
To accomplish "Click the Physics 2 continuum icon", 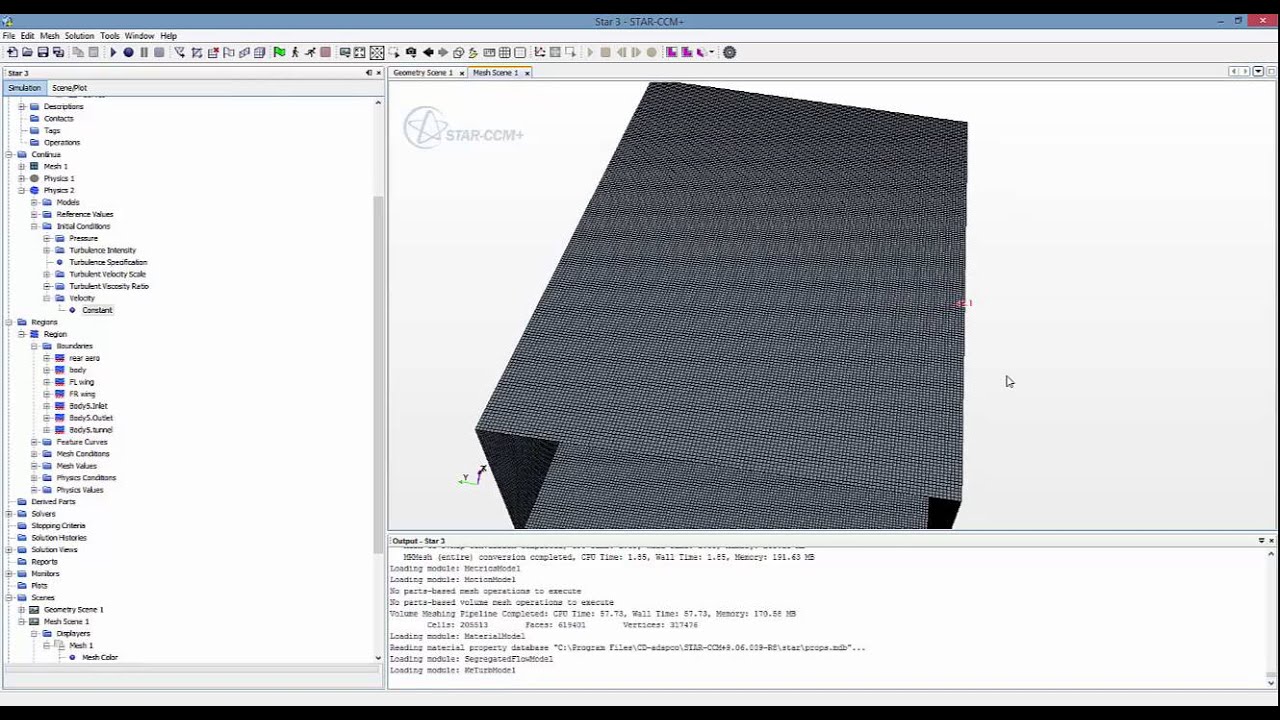I will [34, 190].
